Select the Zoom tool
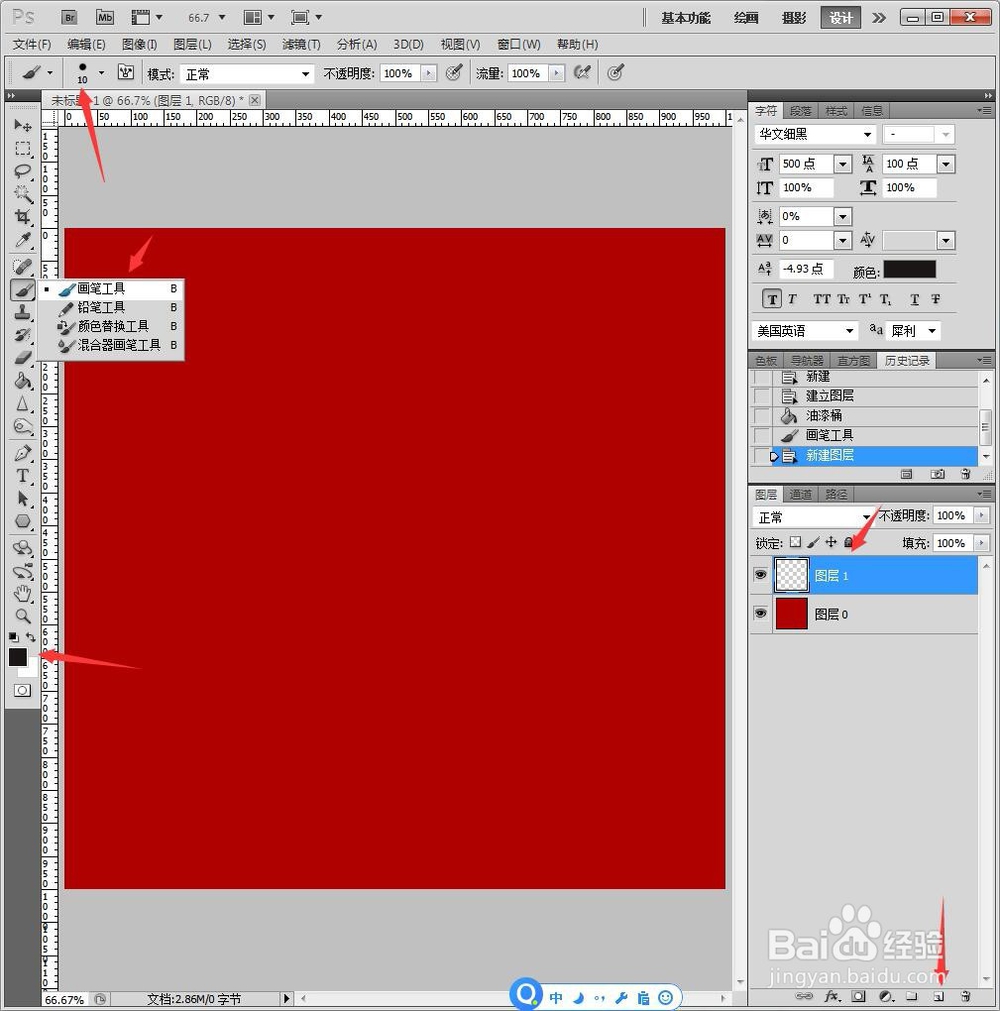 pos(23,616)
